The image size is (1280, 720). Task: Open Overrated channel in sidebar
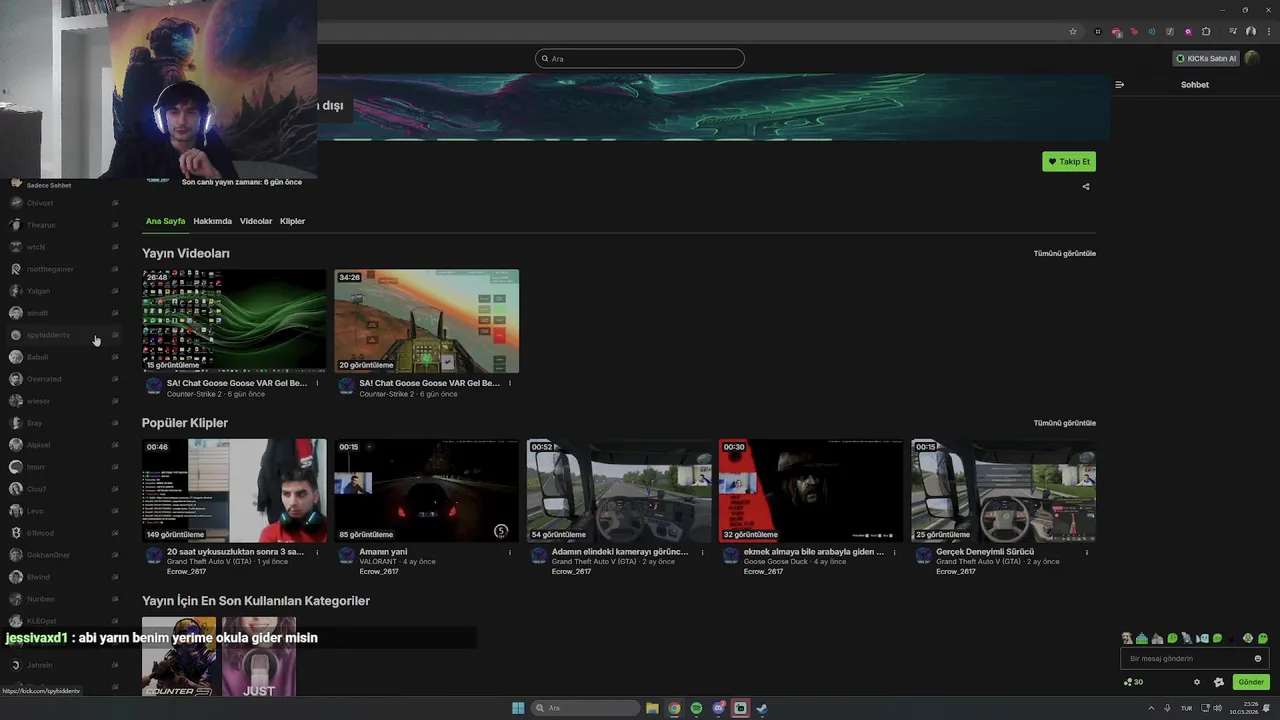coord(64,379)
